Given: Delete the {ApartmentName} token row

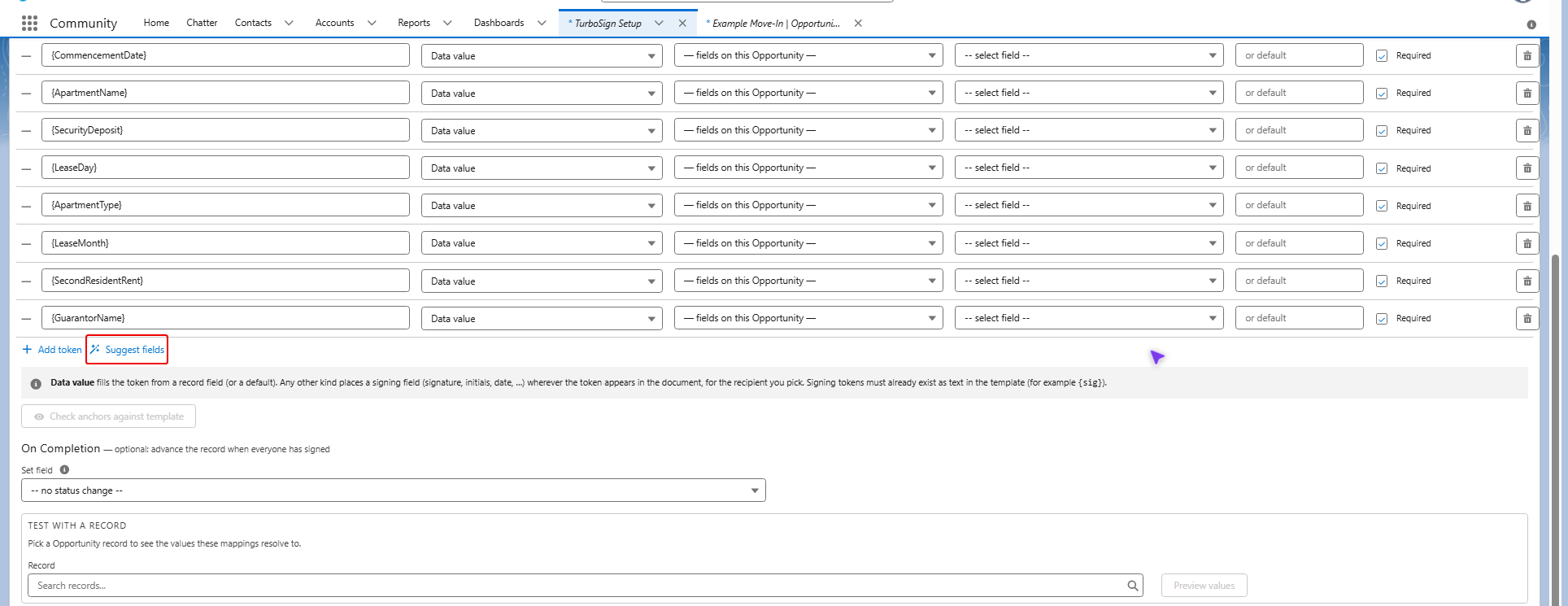Looking at the screenshot, I should click(x=1527, y=93).
